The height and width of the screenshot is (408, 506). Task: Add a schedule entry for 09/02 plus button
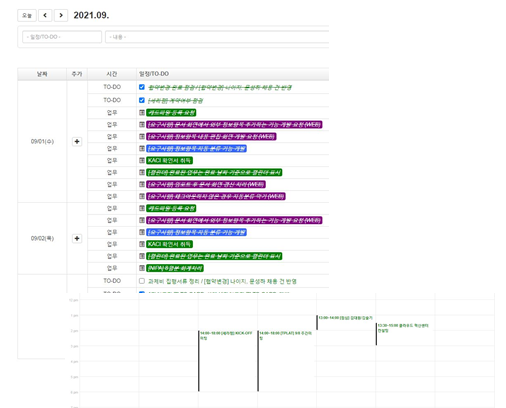pos(77,238)
